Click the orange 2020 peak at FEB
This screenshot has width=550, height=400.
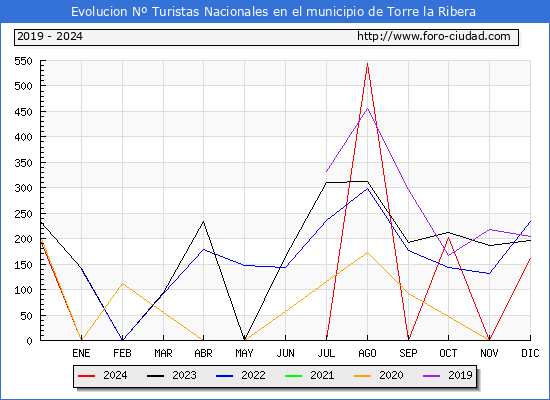click(x=122, y=284)
